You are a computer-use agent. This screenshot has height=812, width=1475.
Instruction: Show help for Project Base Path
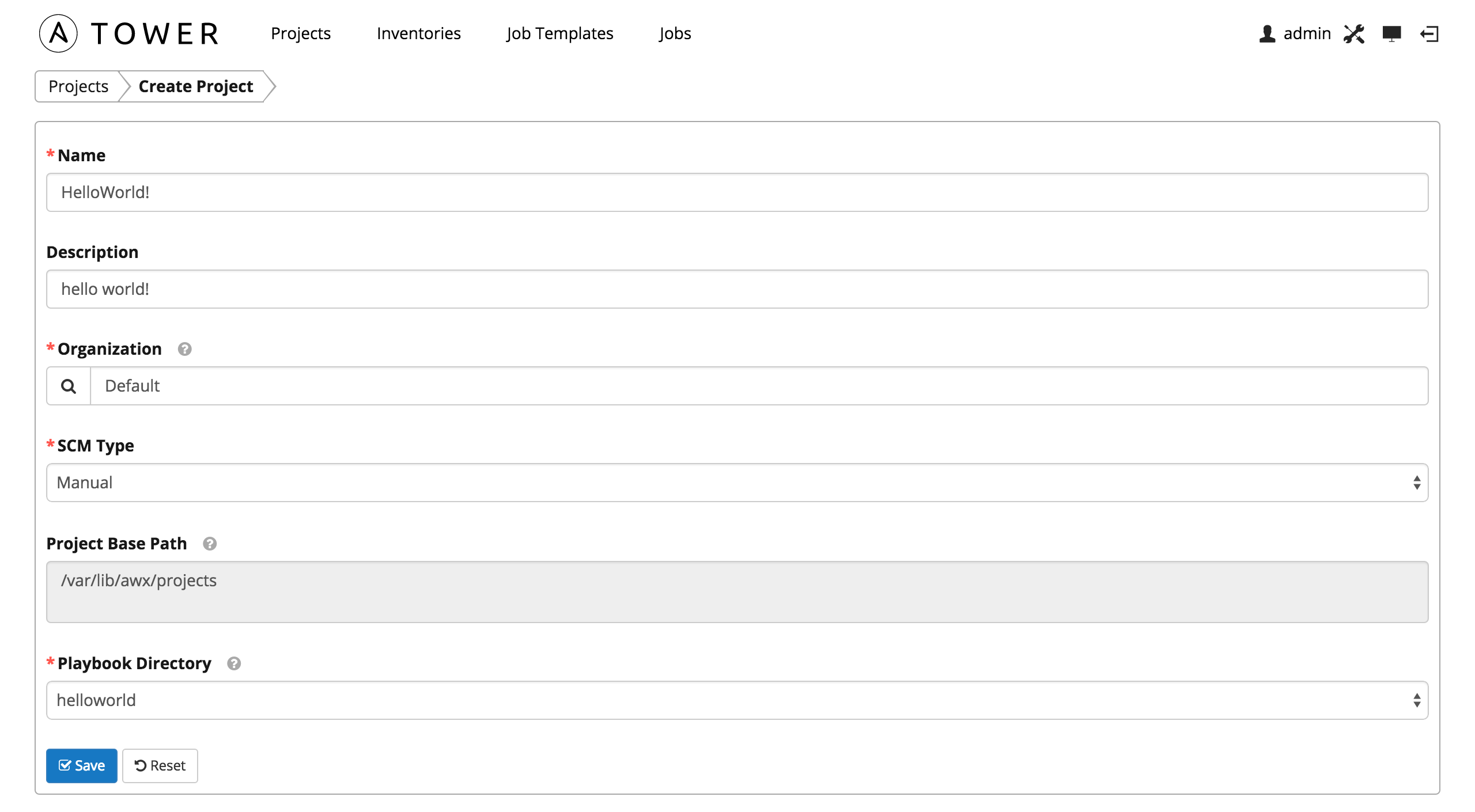tap(210, 544)
